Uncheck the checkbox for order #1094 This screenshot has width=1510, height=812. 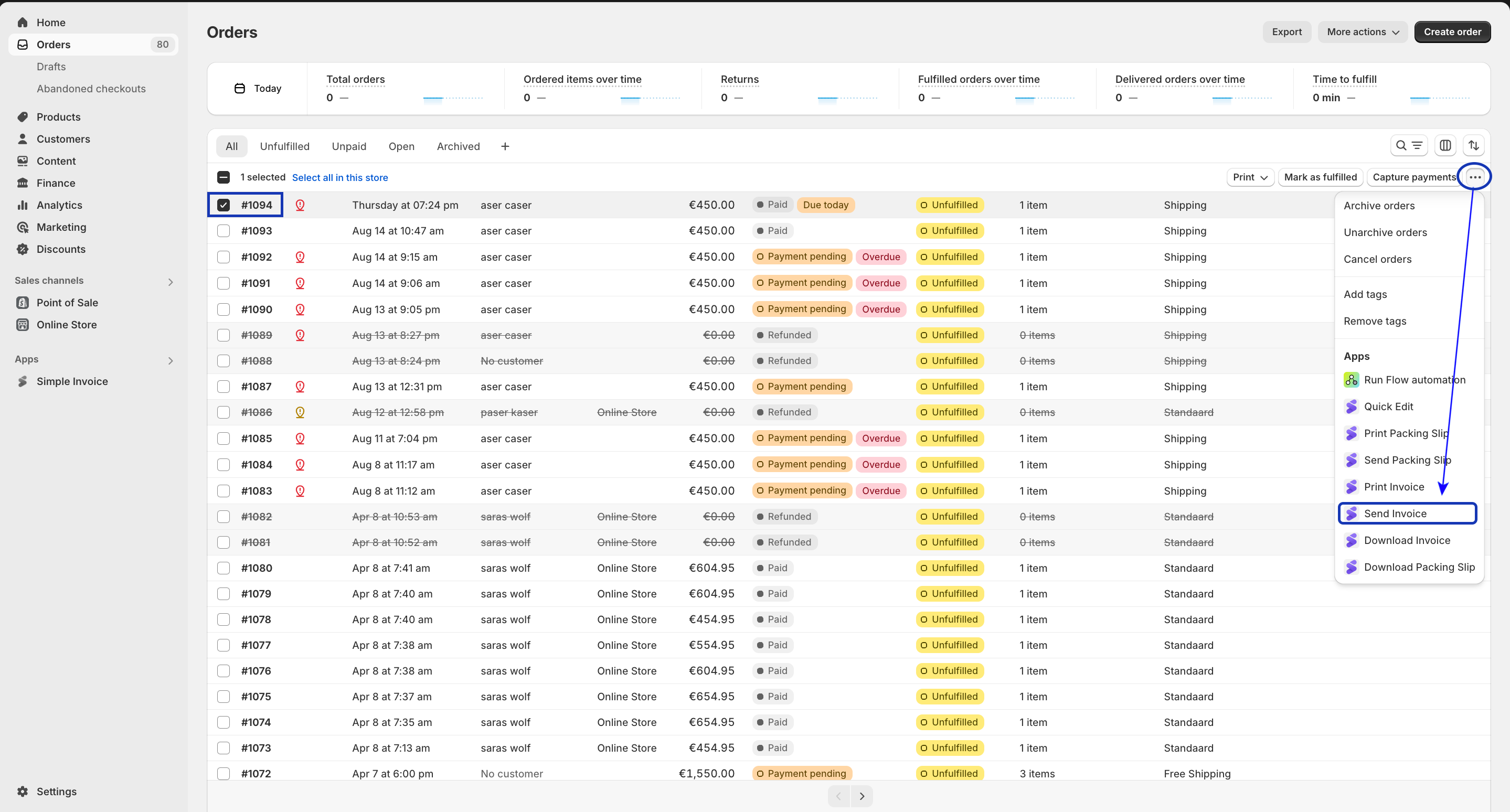click(224, 205)
